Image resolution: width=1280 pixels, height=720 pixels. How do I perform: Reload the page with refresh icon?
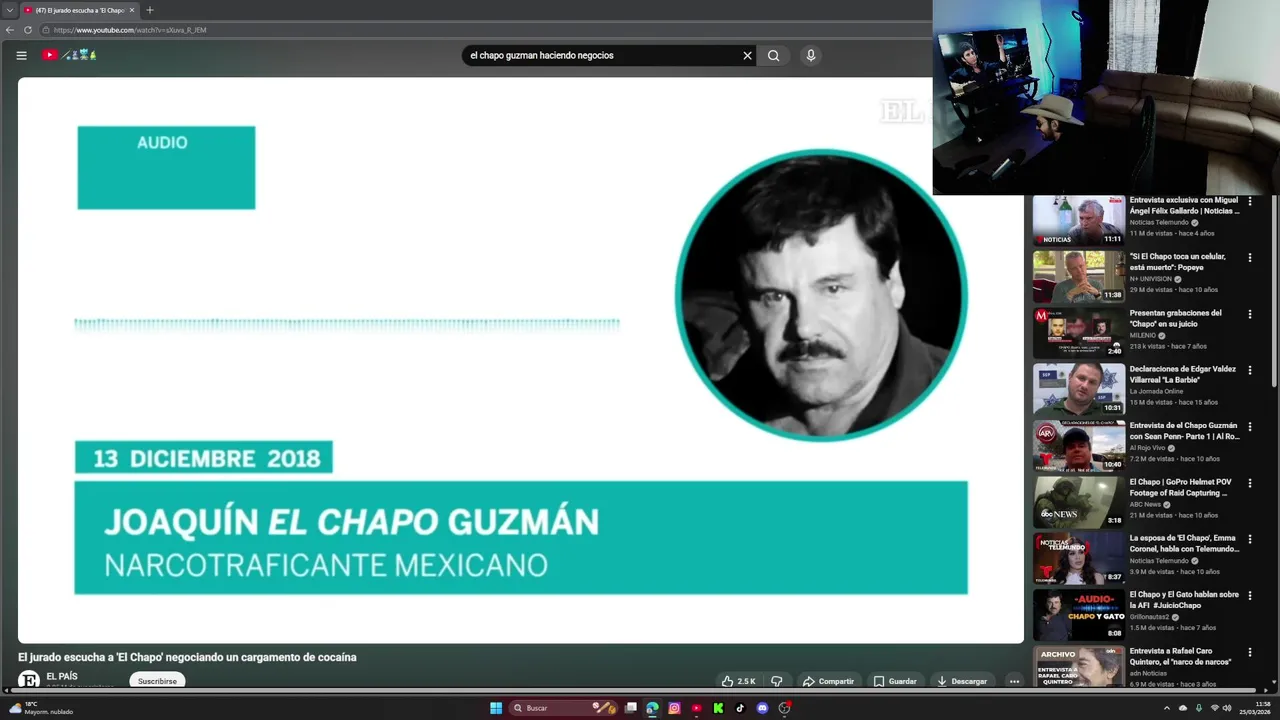(28, 30)
